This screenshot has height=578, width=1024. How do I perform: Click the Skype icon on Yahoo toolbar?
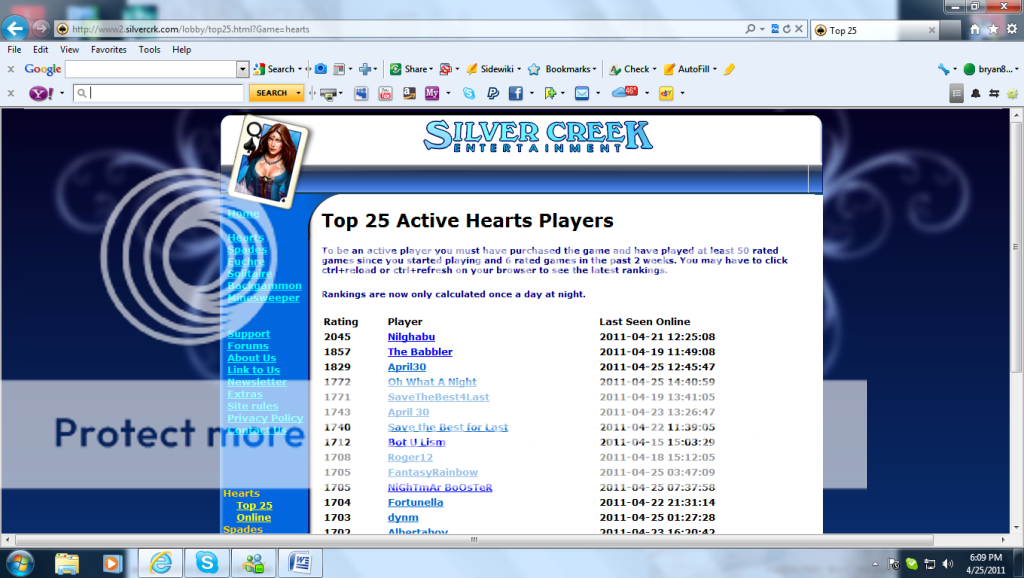[469, 93]
